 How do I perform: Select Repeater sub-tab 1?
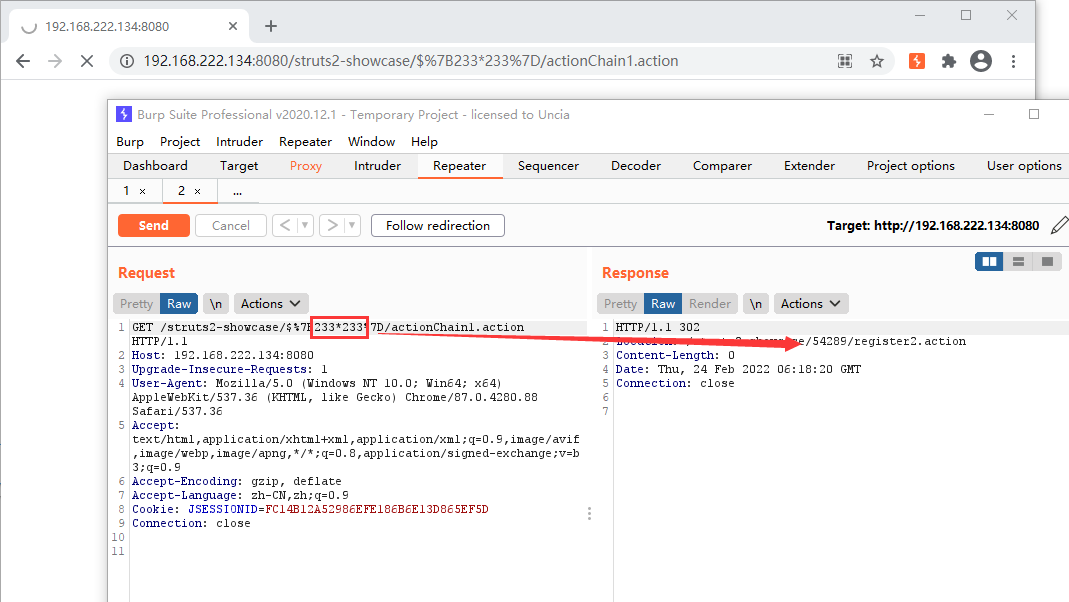[x=126, y=191]
